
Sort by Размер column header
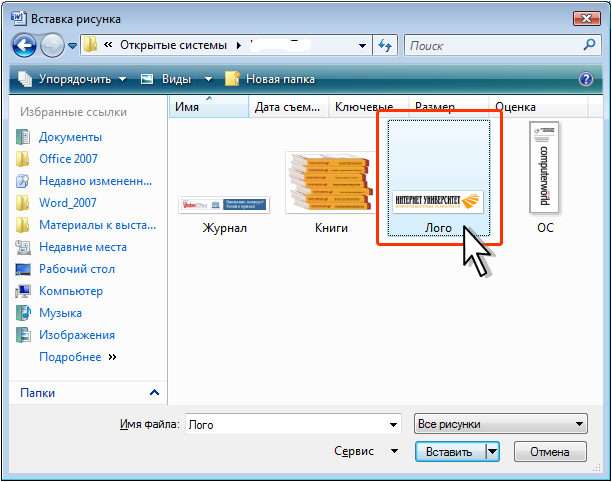pyautogui.click(x=449, y=105)
